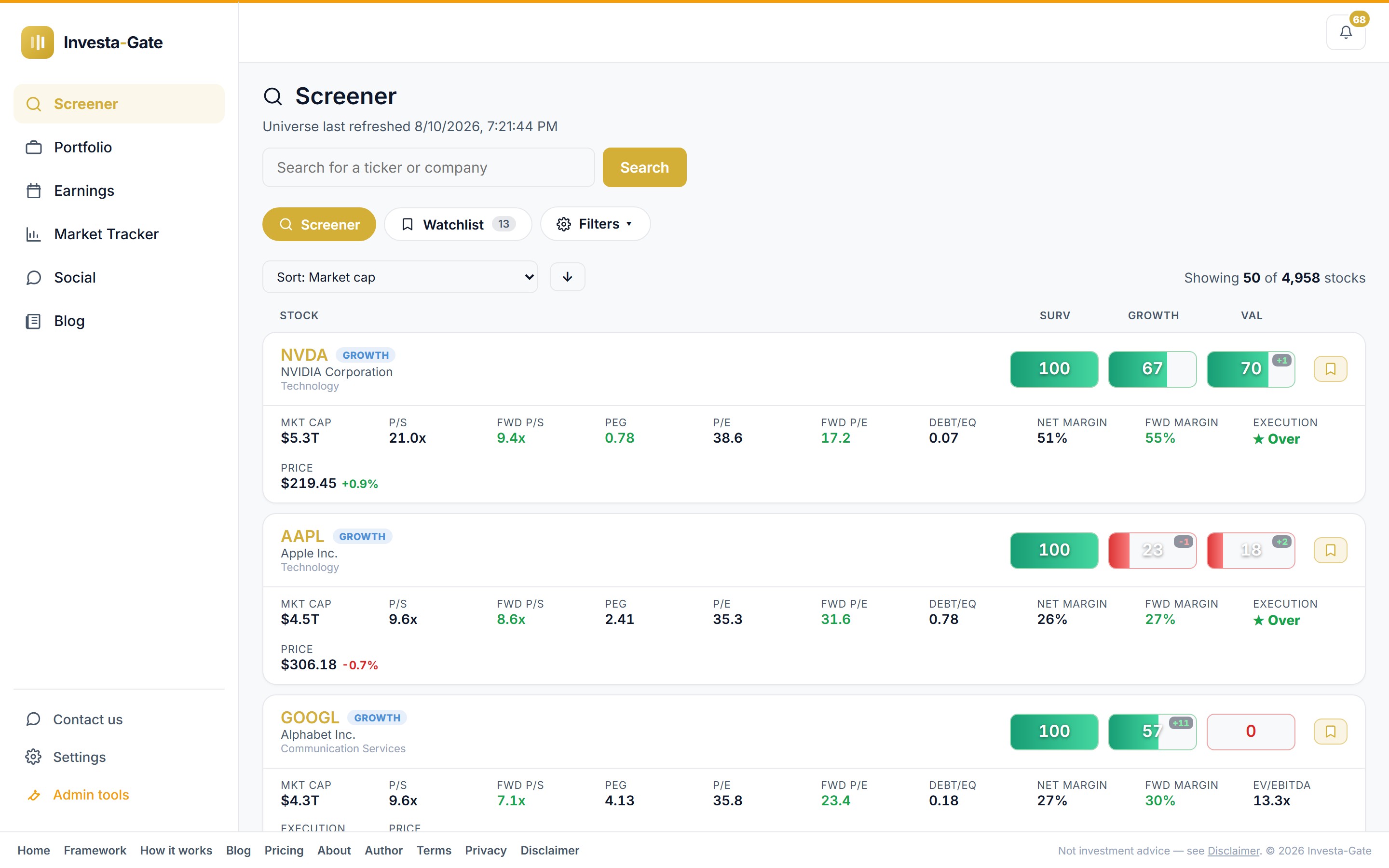Expand the Filters dropdown
Image resolution: width=1389 pixels, height=868 pixels.
(595, 224)
